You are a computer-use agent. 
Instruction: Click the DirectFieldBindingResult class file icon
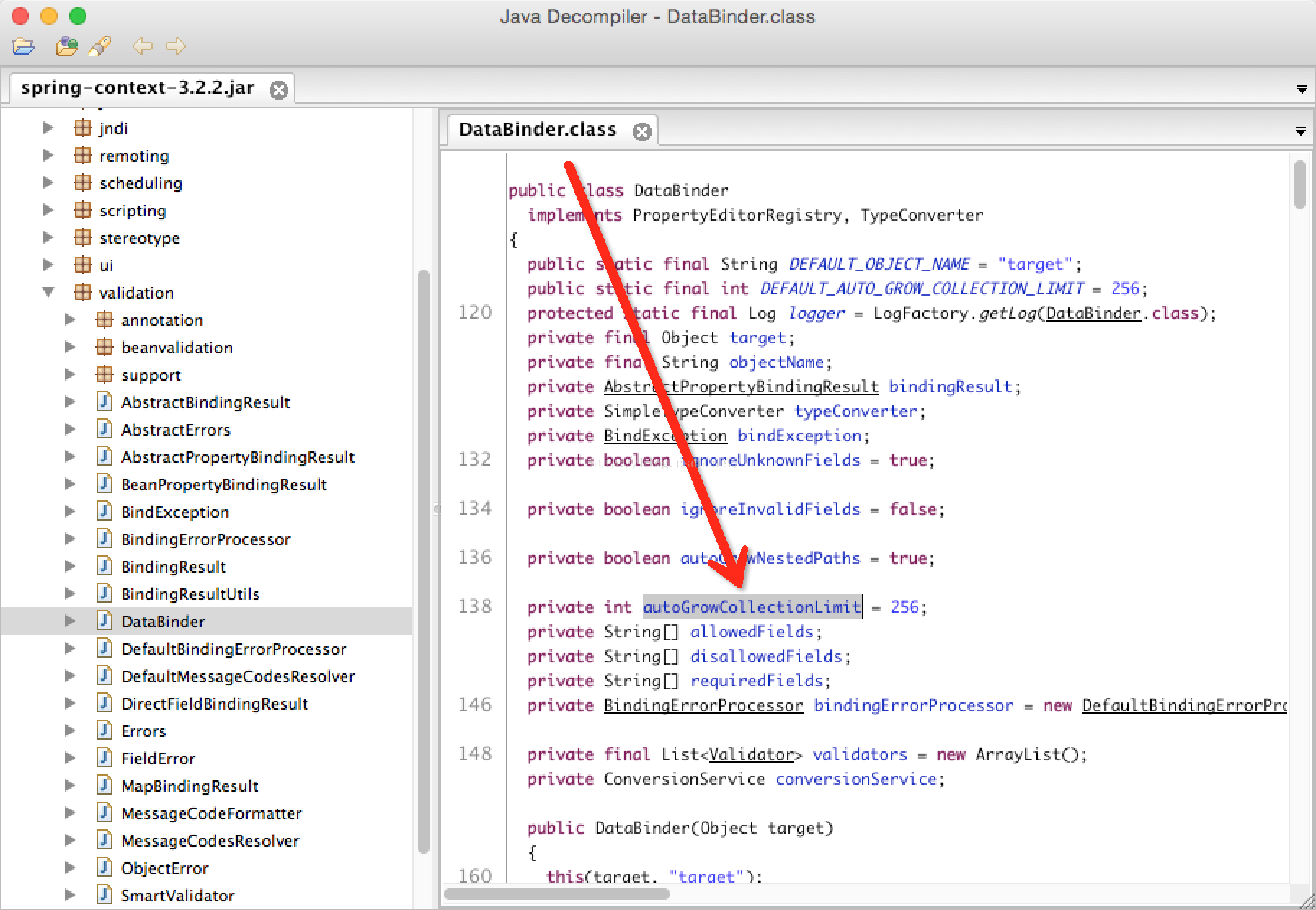[105, 703]
